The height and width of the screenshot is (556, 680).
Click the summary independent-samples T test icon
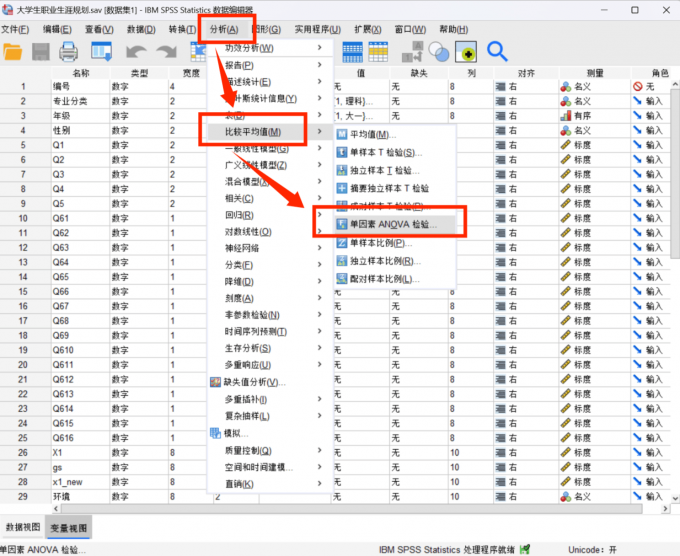tap(342, 188)
